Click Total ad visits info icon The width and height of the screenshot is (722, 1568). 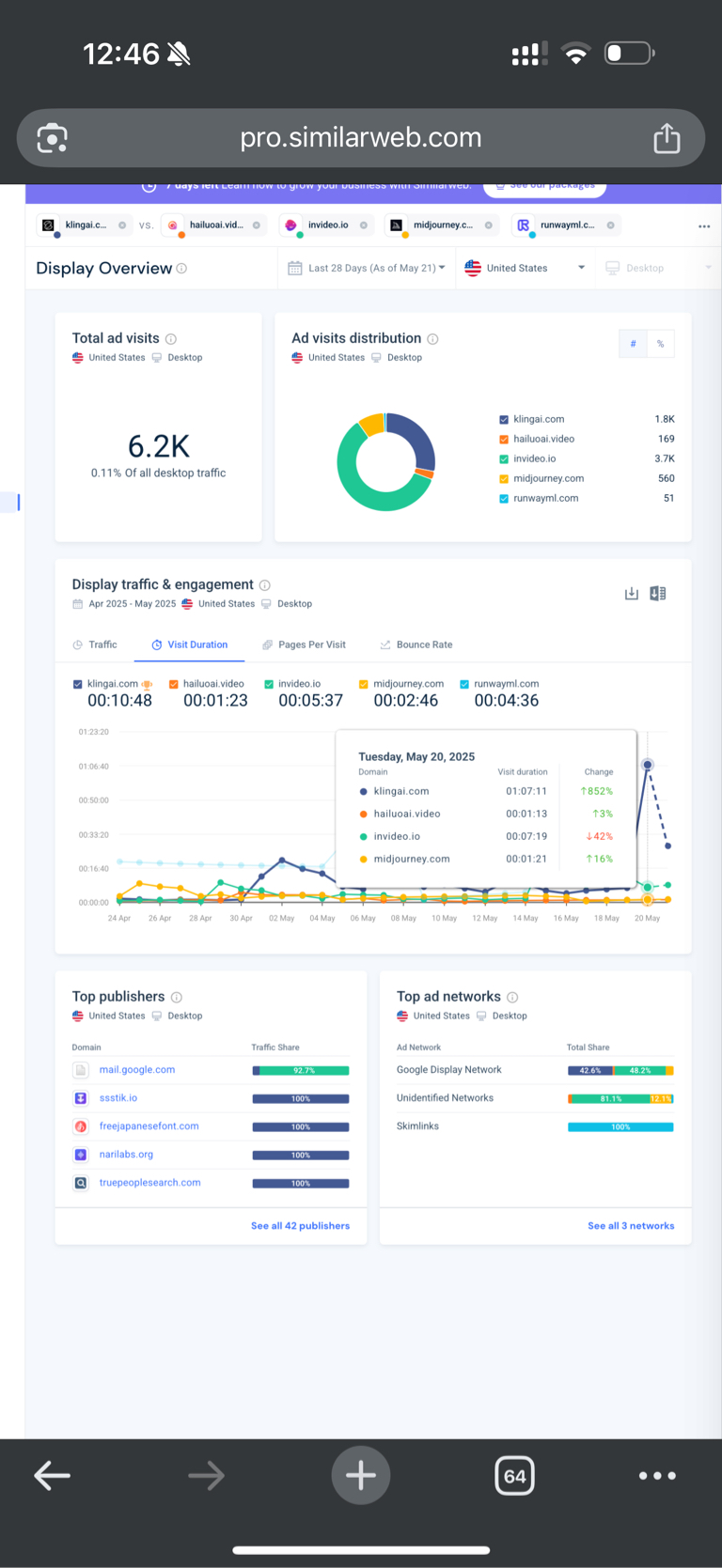click(171, 339)
